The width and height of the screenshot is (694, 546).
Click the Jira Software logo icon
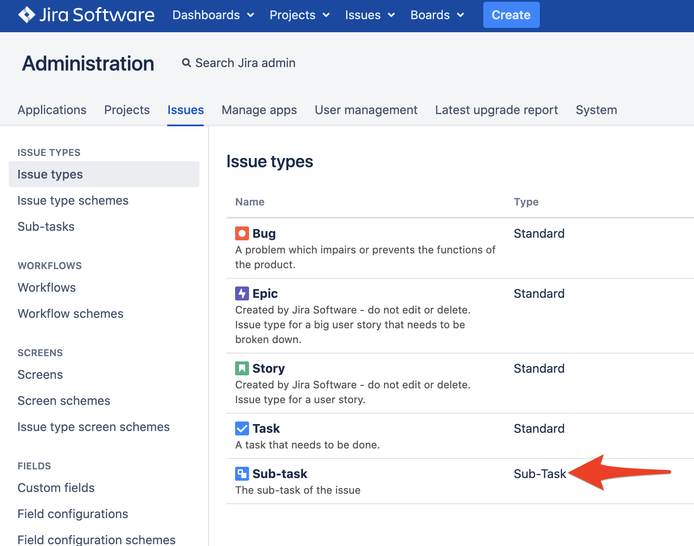(27, 15)
